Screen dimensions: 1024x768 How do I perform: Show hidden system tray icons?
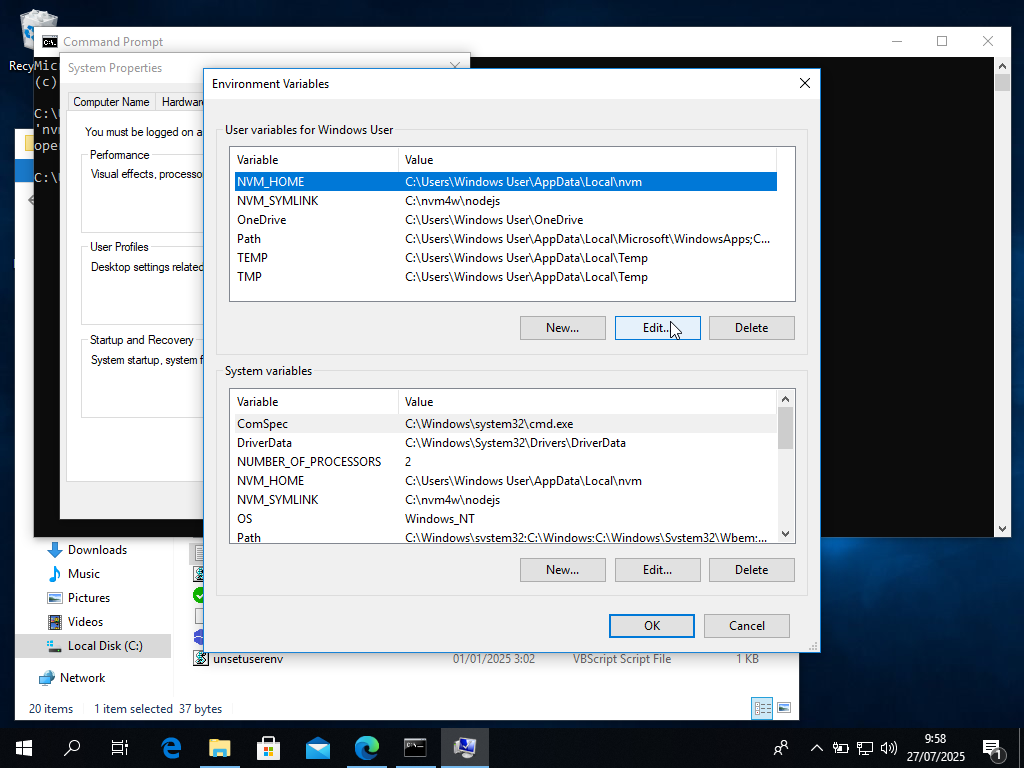(816, 747)
